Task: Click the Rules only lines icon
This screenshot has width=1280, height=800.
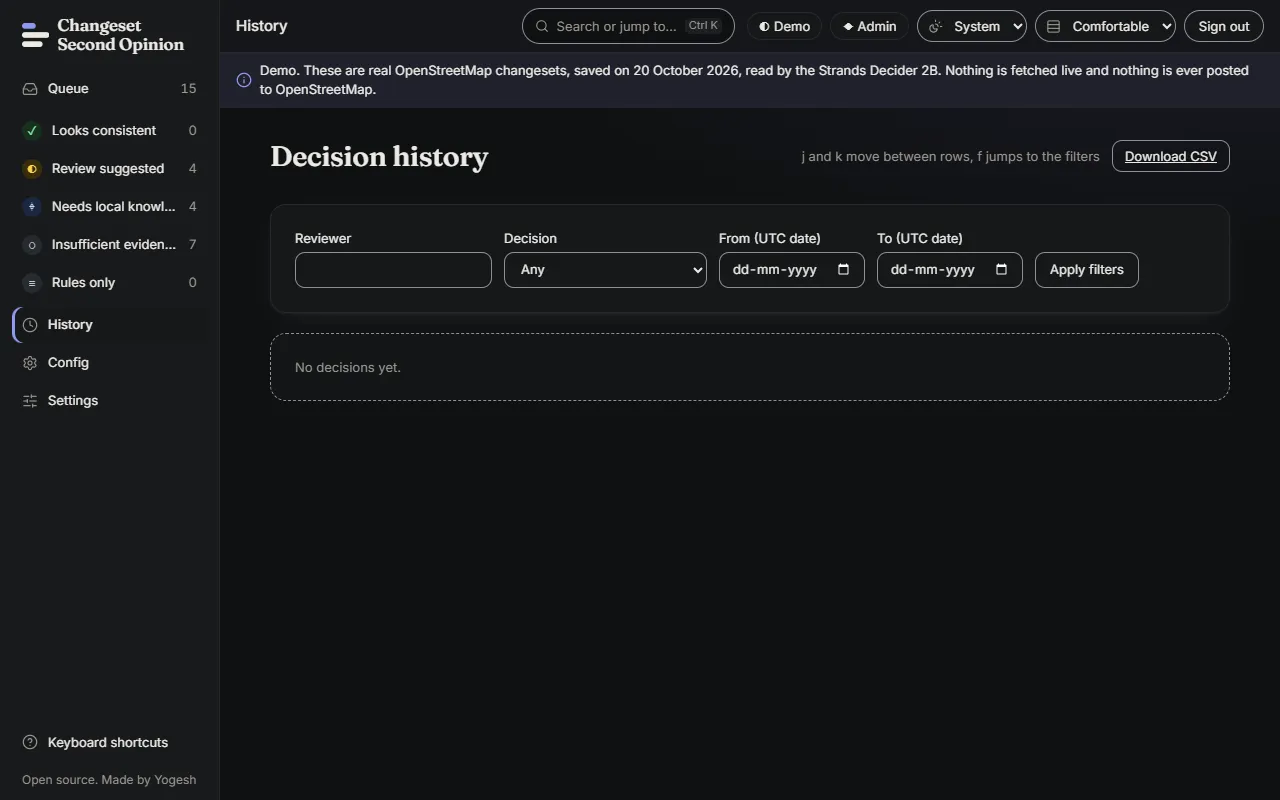Action: coord(32,283)
